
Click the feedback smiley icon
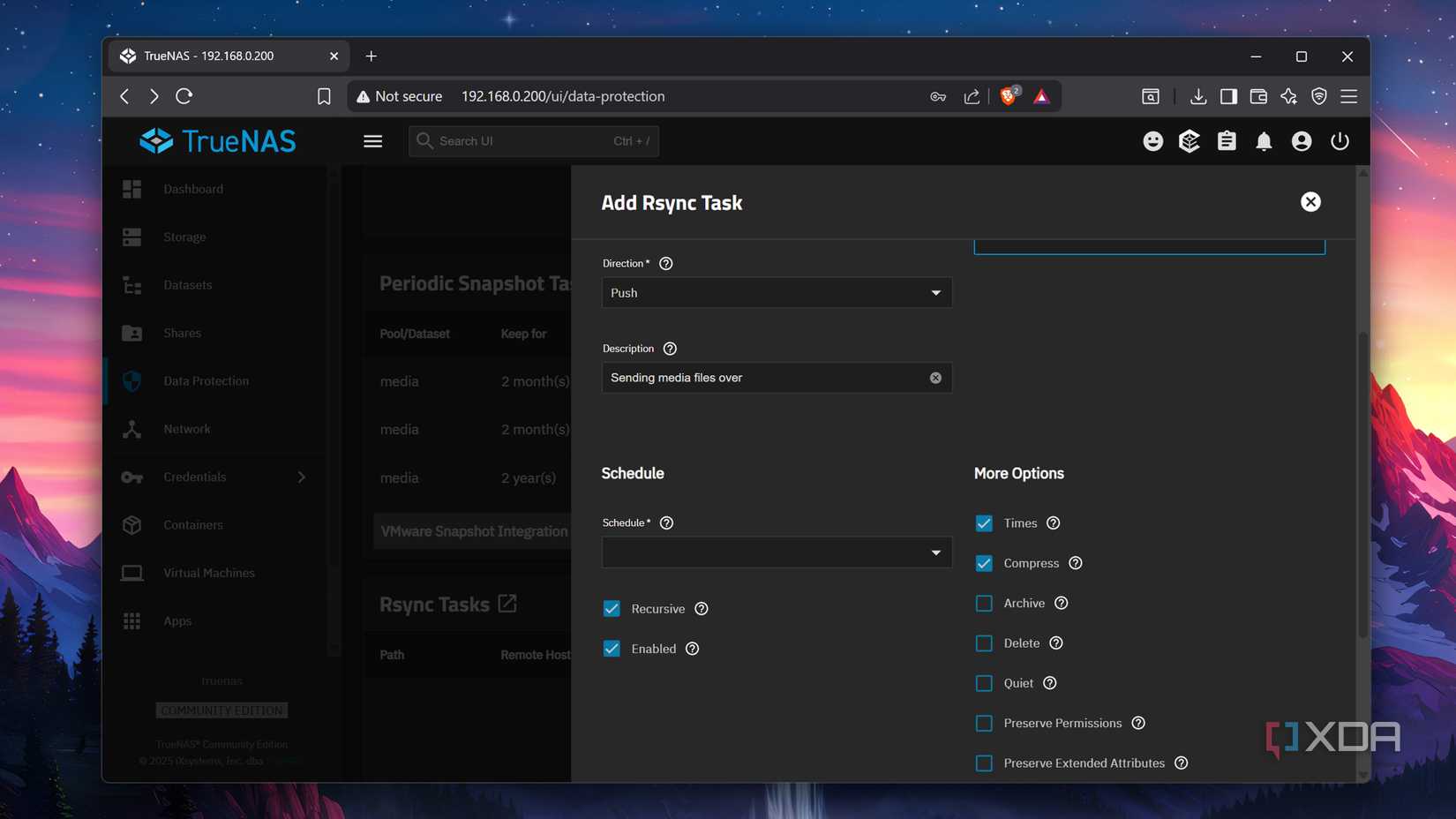(x=1152, y=141)
